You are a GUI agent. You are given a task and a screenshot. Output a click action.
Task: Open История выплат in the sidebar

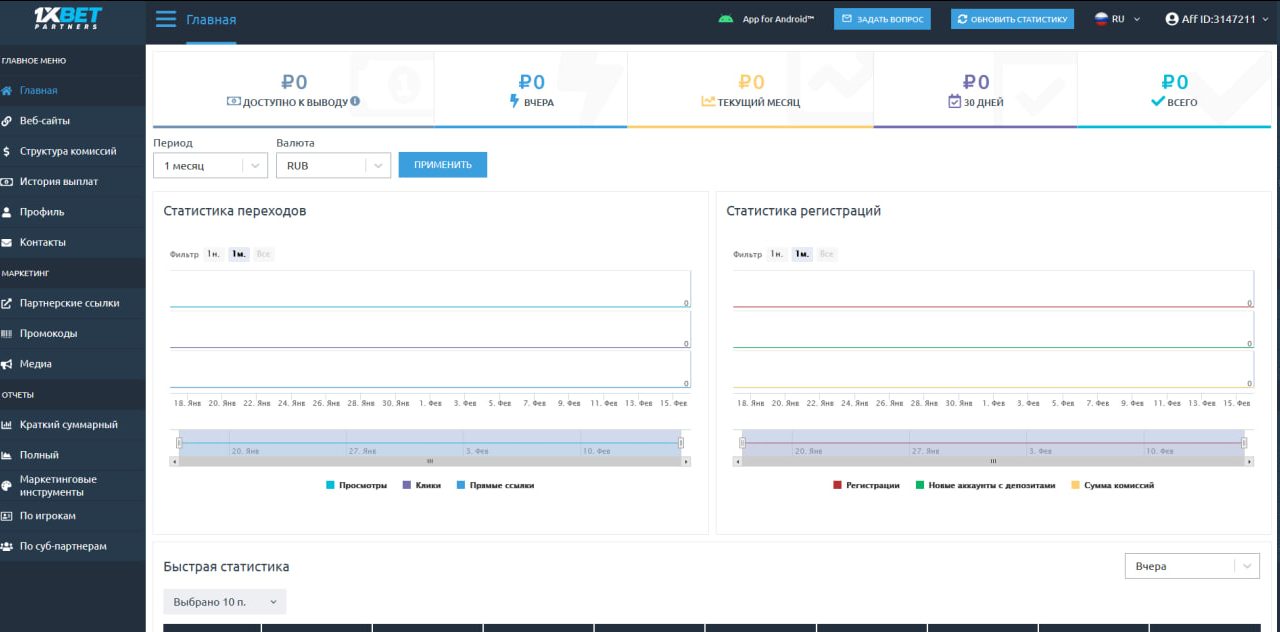59,182
